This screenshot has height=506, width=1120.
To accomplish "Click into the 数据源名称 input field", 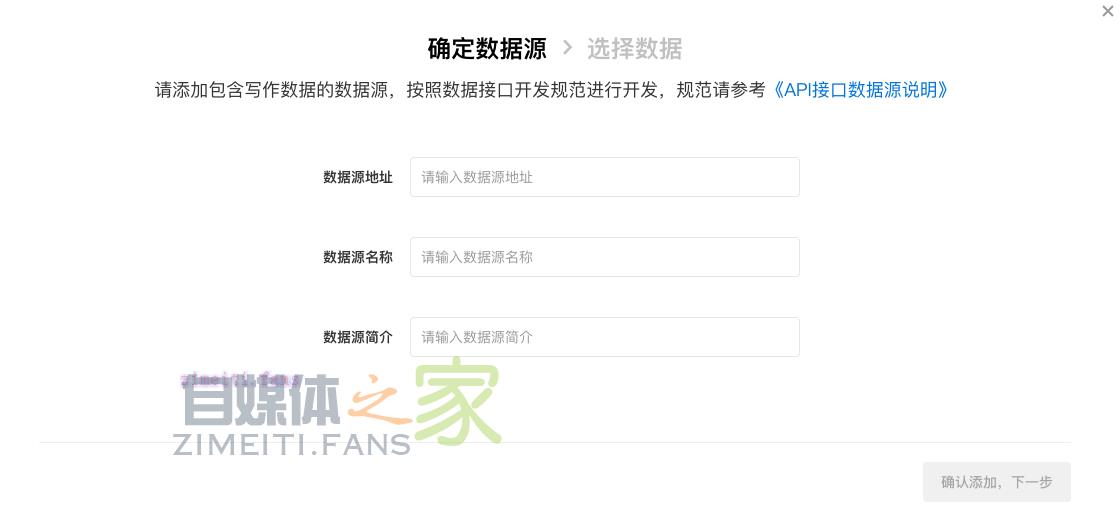I will point(604,257).
